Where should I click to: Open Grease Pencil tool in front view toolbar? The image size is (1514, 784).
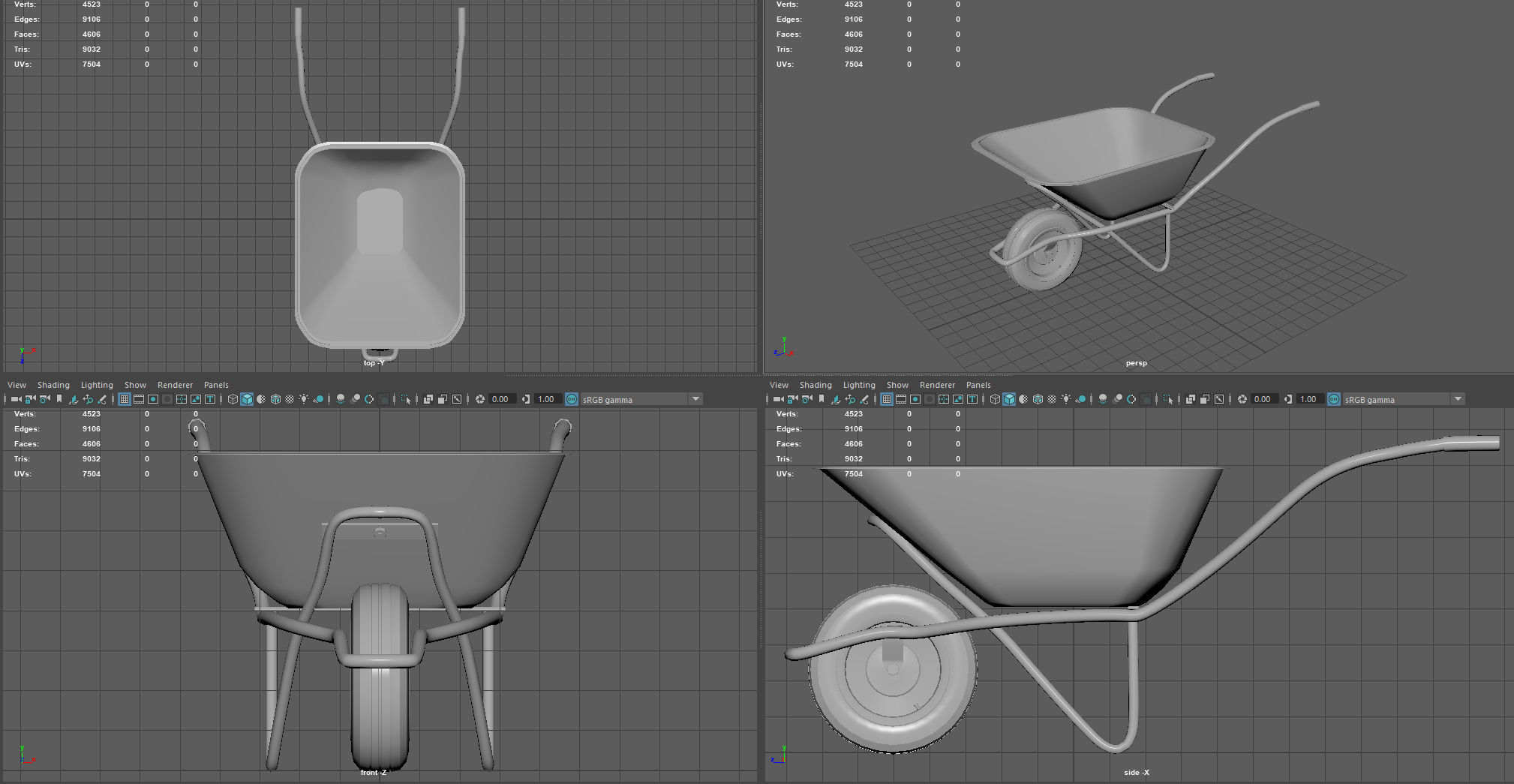pos(102,399)
